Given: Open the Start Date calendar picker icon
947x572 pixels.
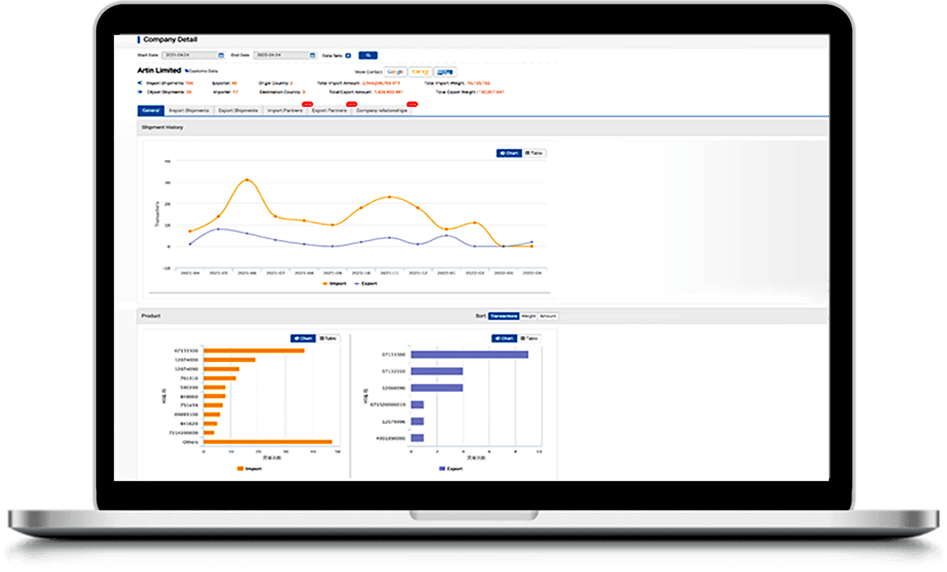Looking at the screenshot, I should tap(221, 55).
